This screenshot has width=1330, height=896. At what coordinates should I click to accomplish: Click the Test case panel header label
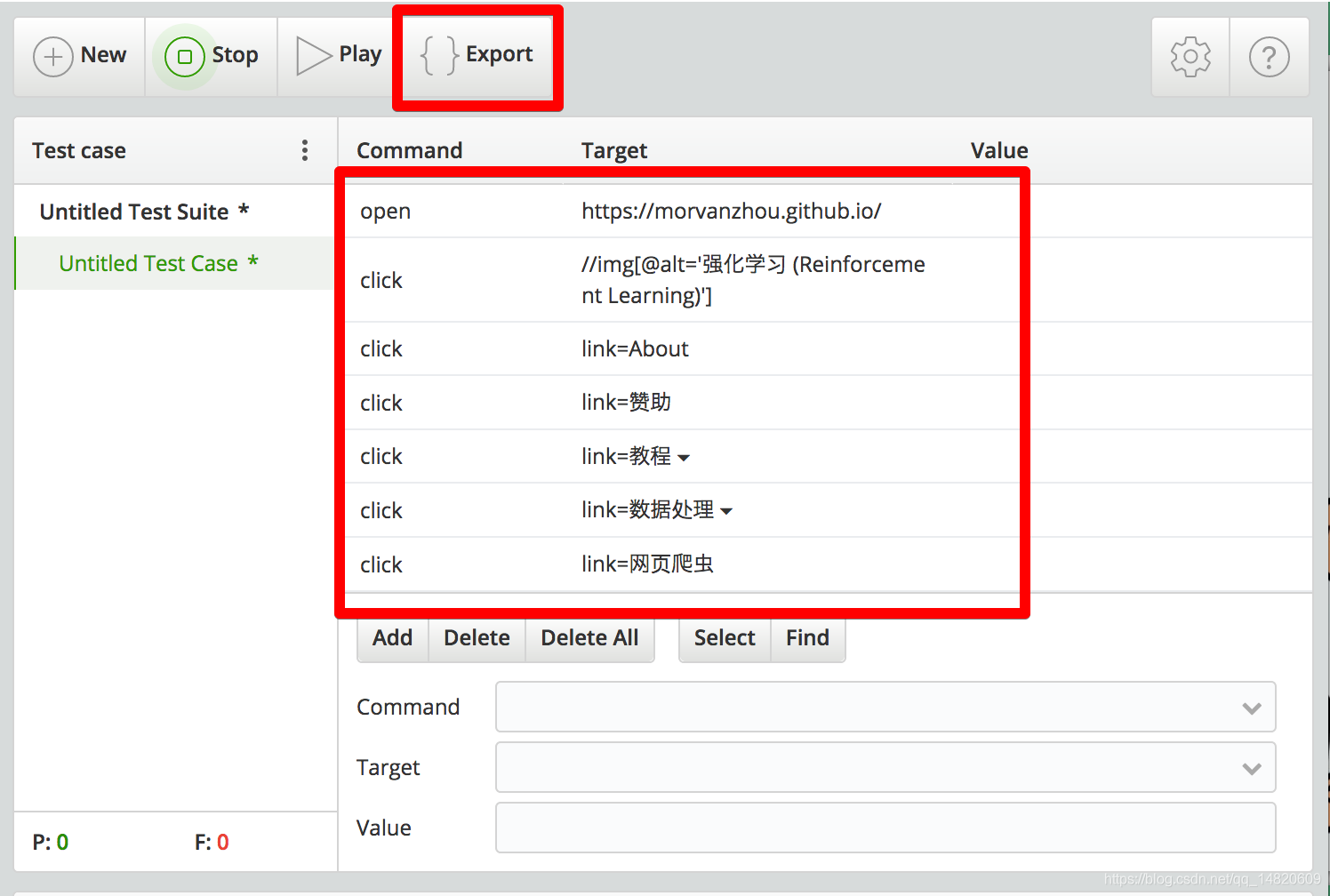(79, 150)
